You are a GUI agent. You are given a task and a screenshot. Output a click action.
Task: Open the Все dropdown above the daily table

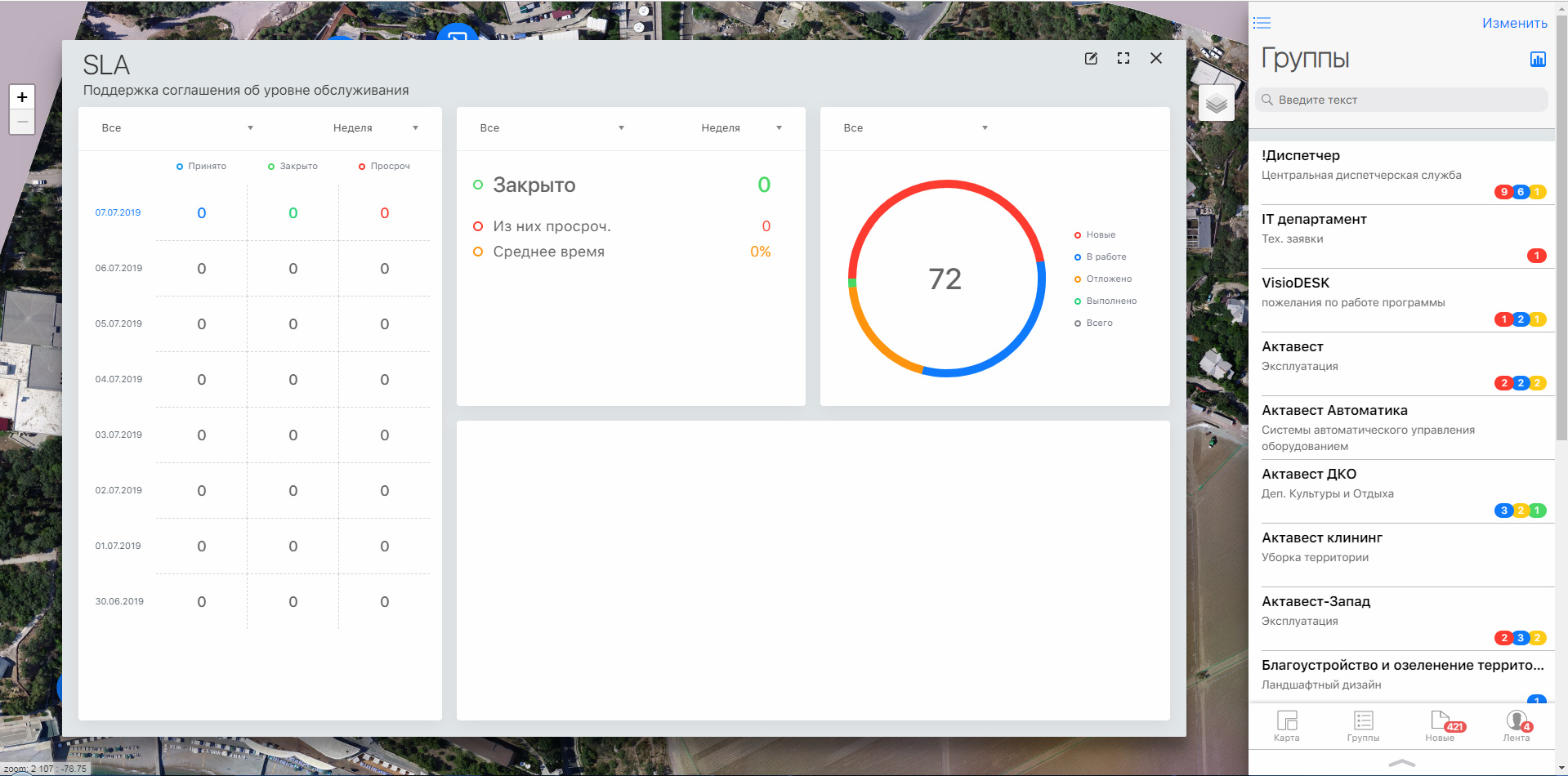(x=177, y=128)
